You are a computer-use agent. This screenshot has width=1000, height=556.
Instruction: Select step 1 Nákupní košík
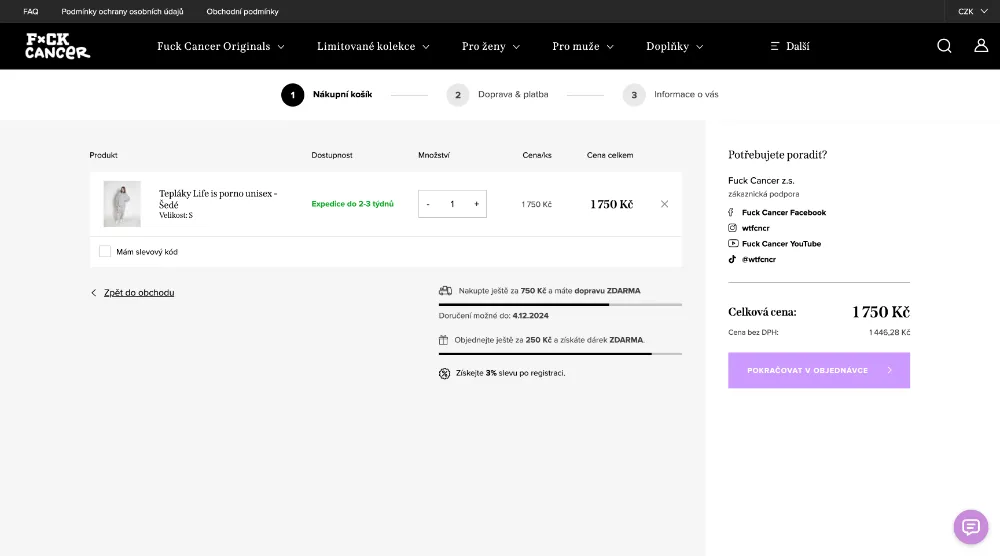pos(327,95)
